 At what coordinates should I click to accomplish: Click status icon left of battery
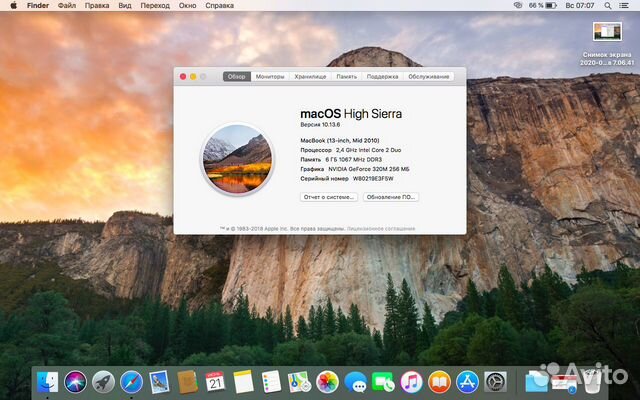point(518,6)
